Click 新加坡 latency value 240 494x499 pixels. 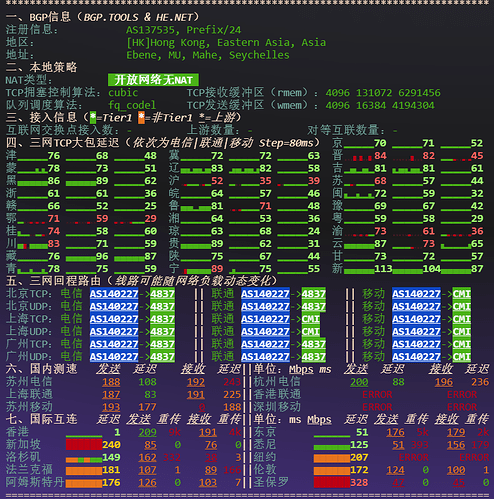111,445
